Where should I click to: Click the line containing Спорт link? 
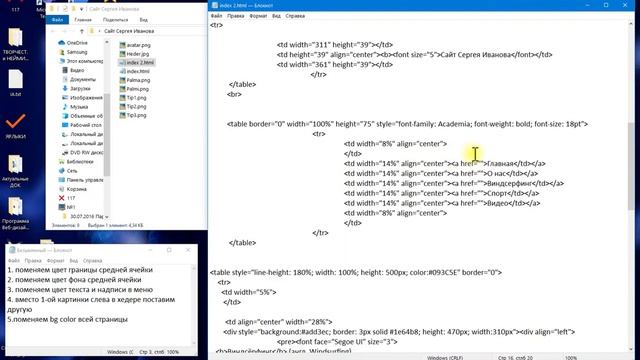pyautogui.click(x=441, y=193)
